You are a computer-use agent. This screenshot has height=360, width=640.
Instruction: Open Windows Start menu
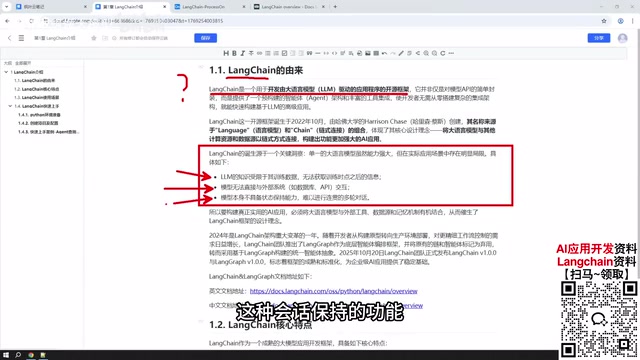[6, 355]
